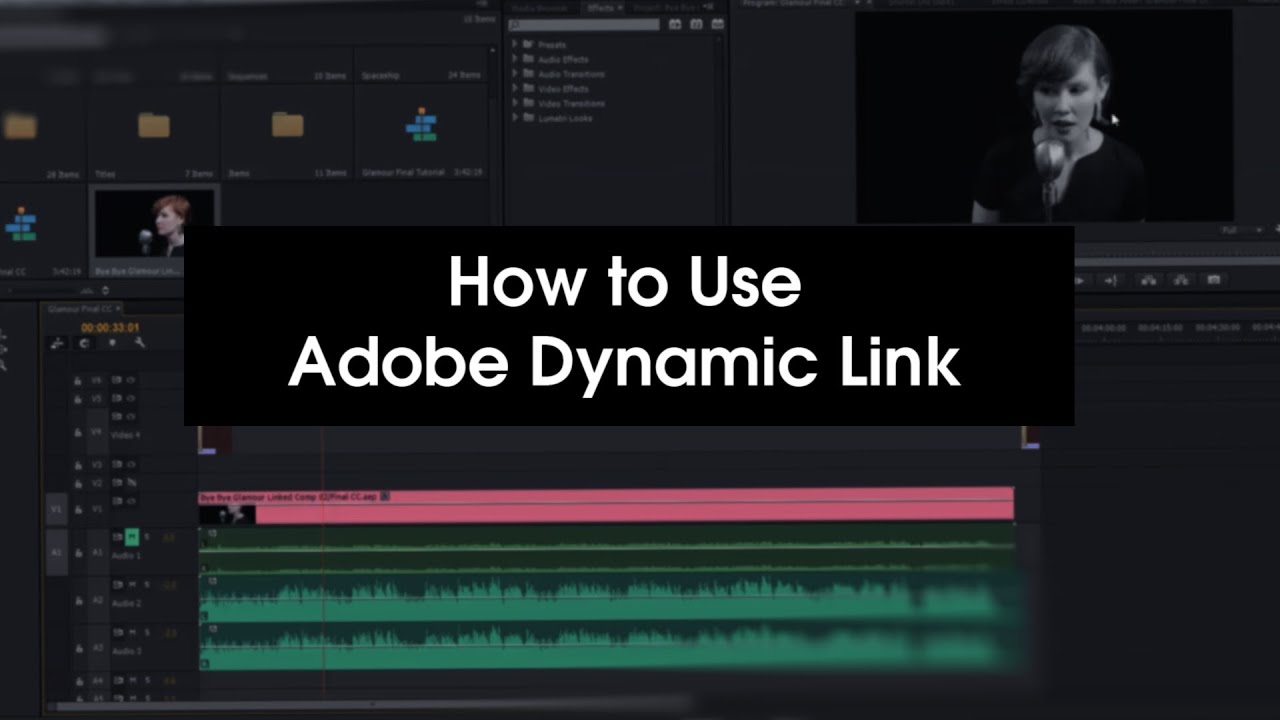Toggle track lock on V5

click(78, 399)
